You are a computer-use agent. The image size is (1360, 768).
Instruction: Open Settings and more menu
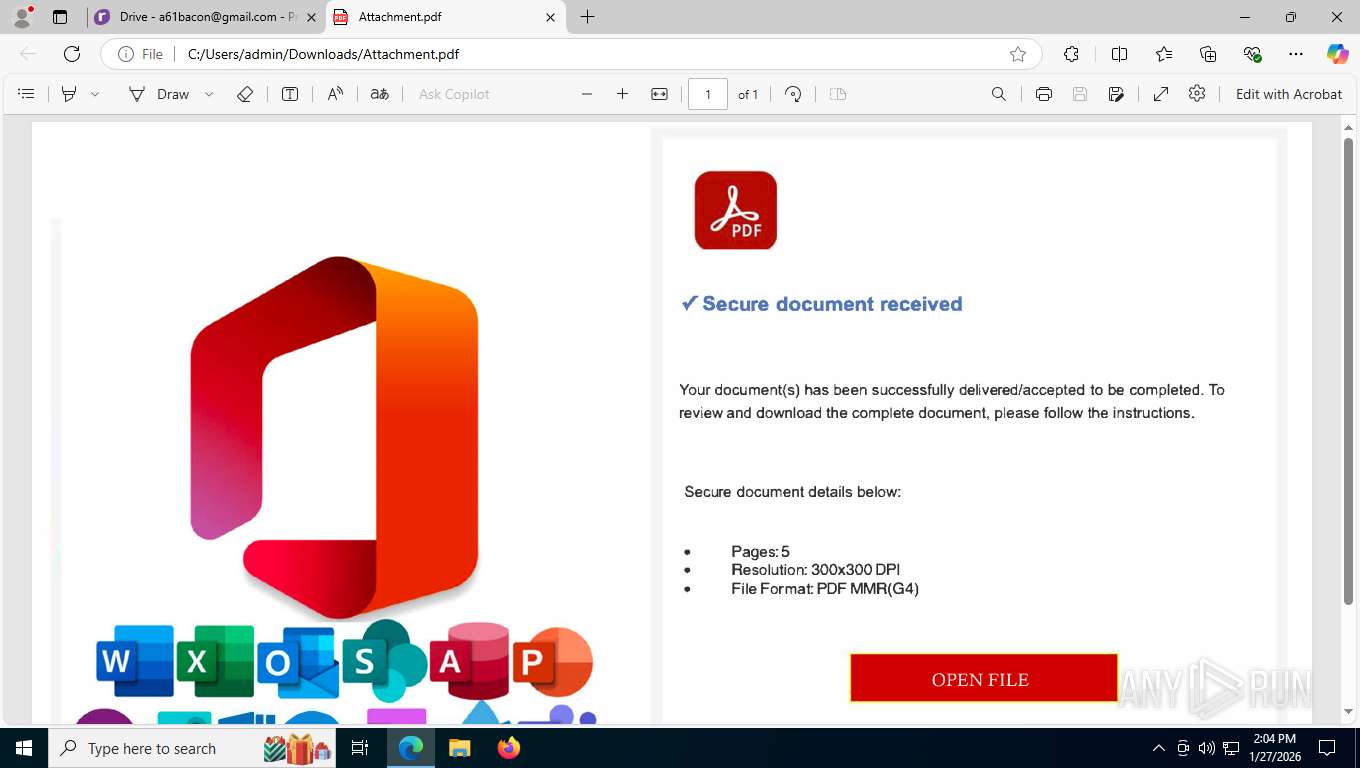[1296, 54]
